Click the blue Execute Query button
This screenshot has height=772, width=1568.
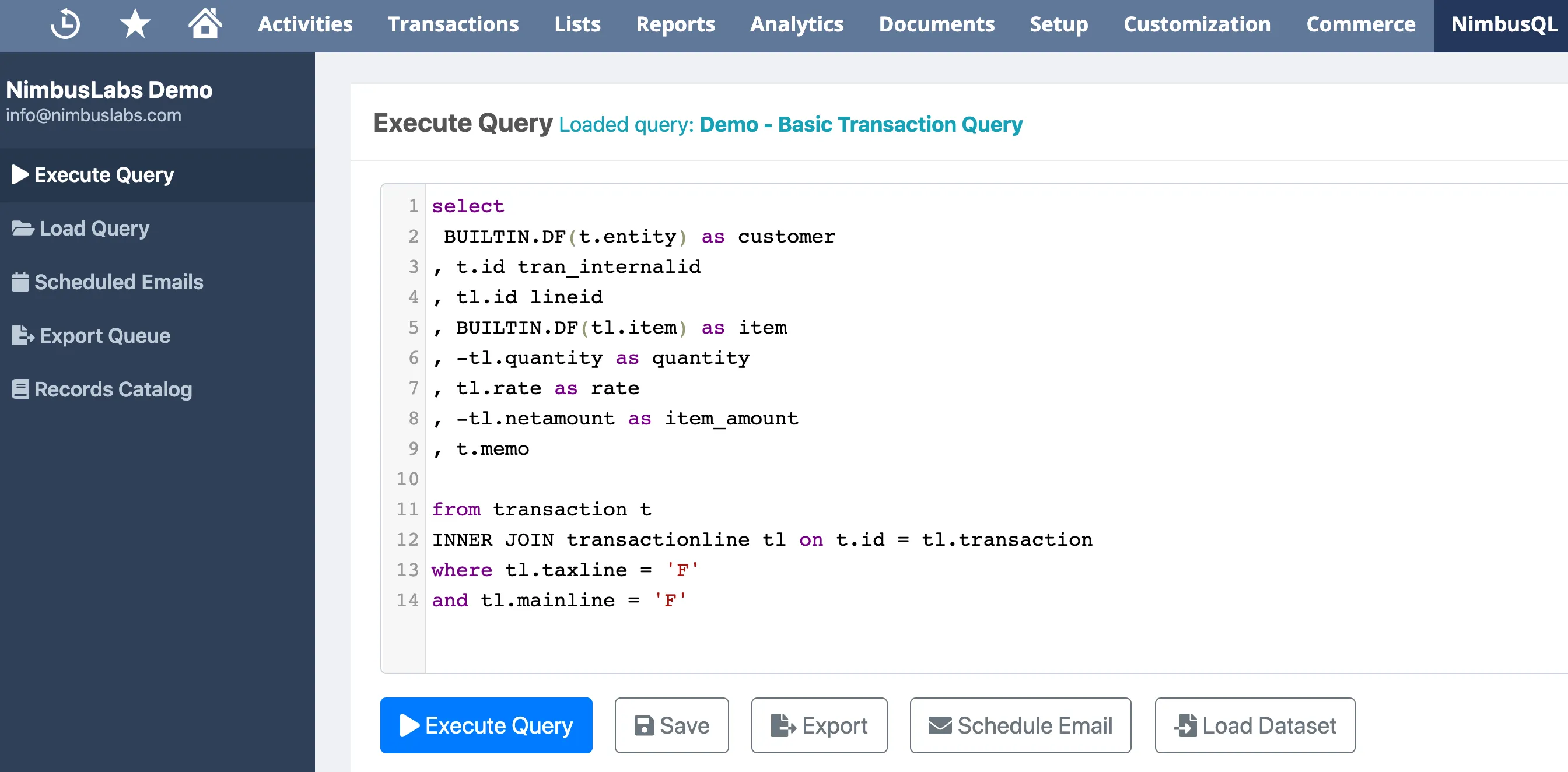pyautogui.click(x=487, y=725)
